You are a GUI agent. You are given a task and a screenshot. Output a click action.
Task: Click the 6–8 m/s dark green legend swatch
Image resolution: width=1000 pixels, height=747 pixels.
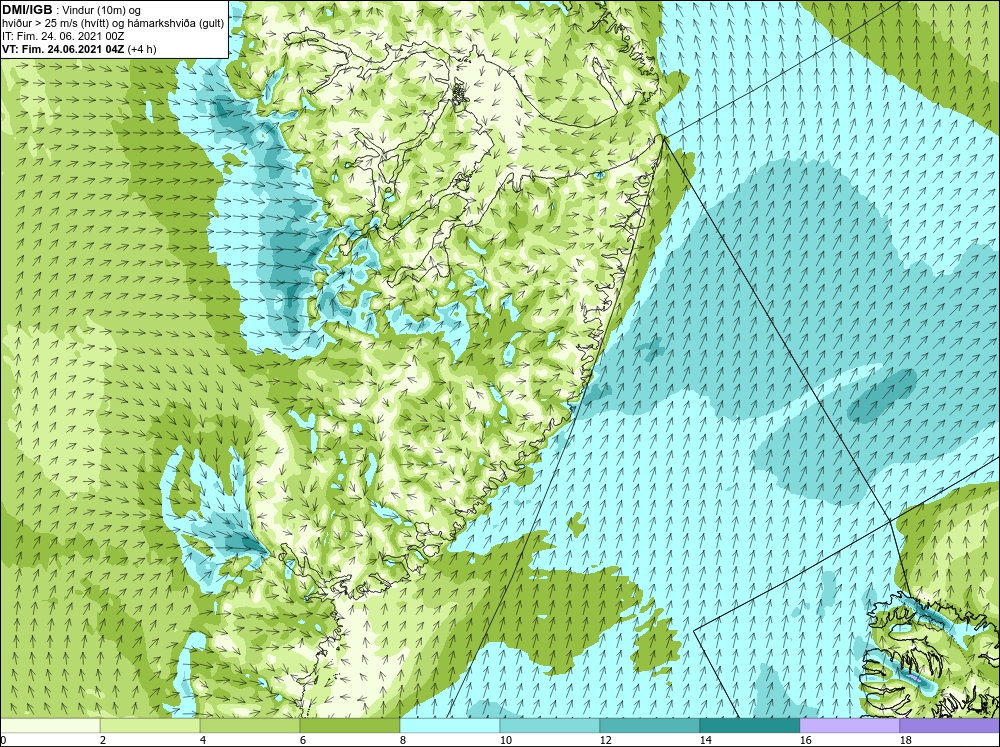pyautogui.click(x=350, y=725)
